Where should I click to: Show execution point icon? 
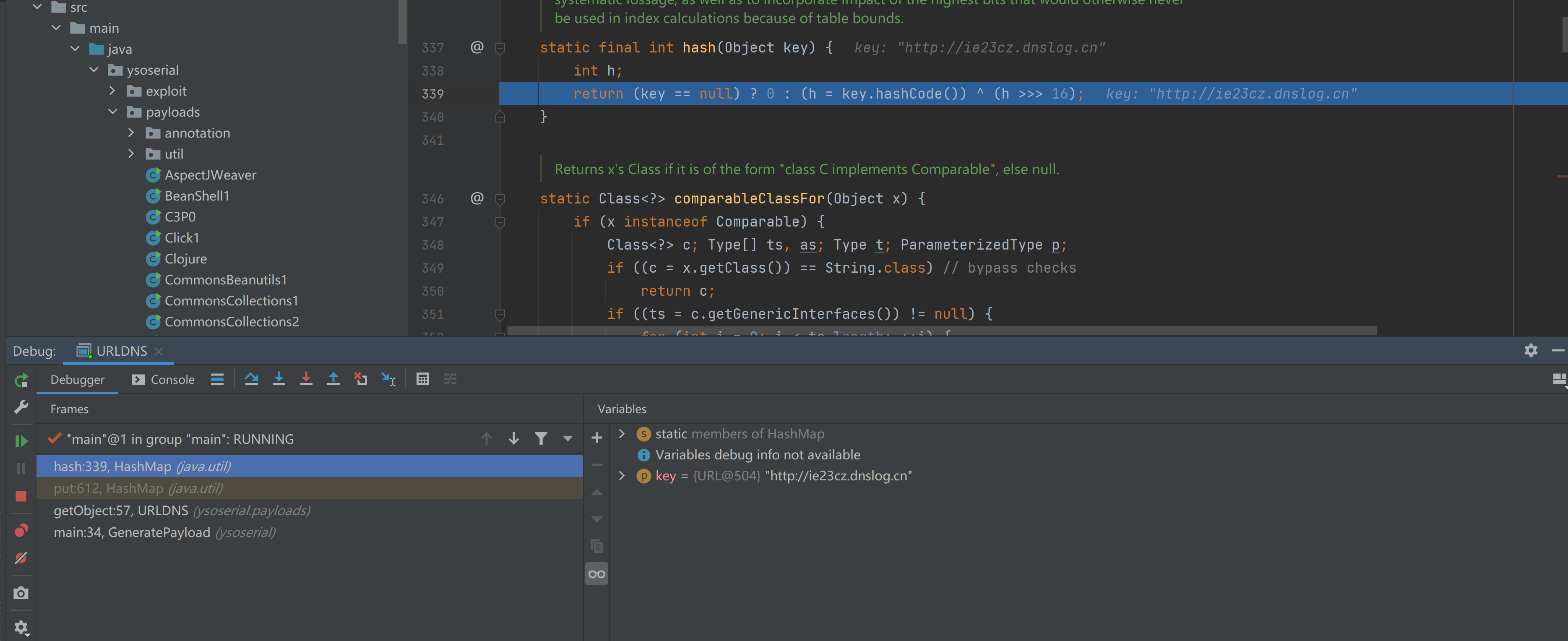(217, 379)
